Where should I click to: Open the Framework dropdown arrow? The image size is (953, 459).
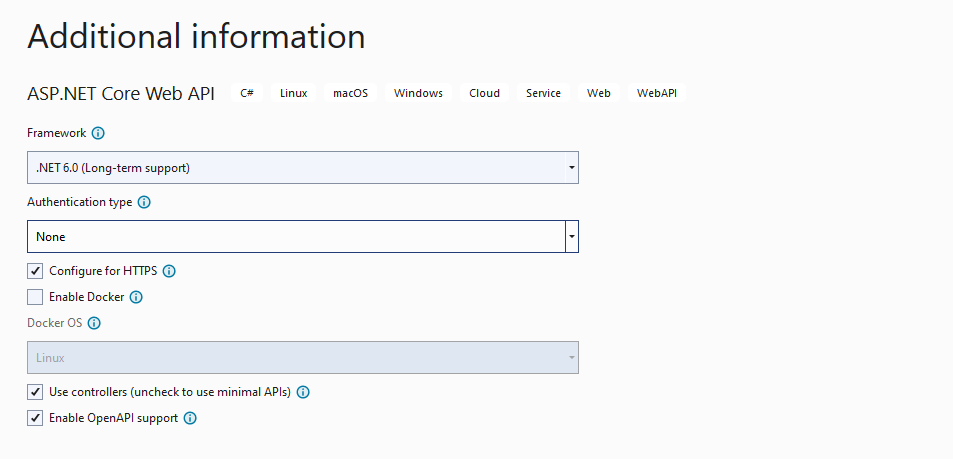(x=571, y=168)
